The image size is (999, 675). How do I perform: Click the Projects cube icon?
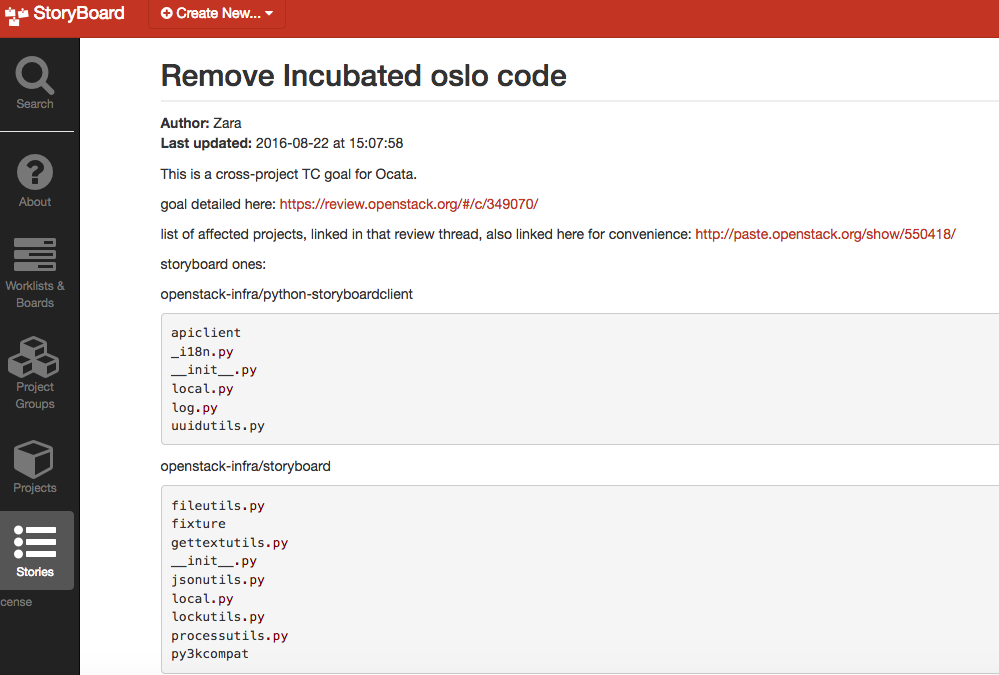[x=34, y=459]
